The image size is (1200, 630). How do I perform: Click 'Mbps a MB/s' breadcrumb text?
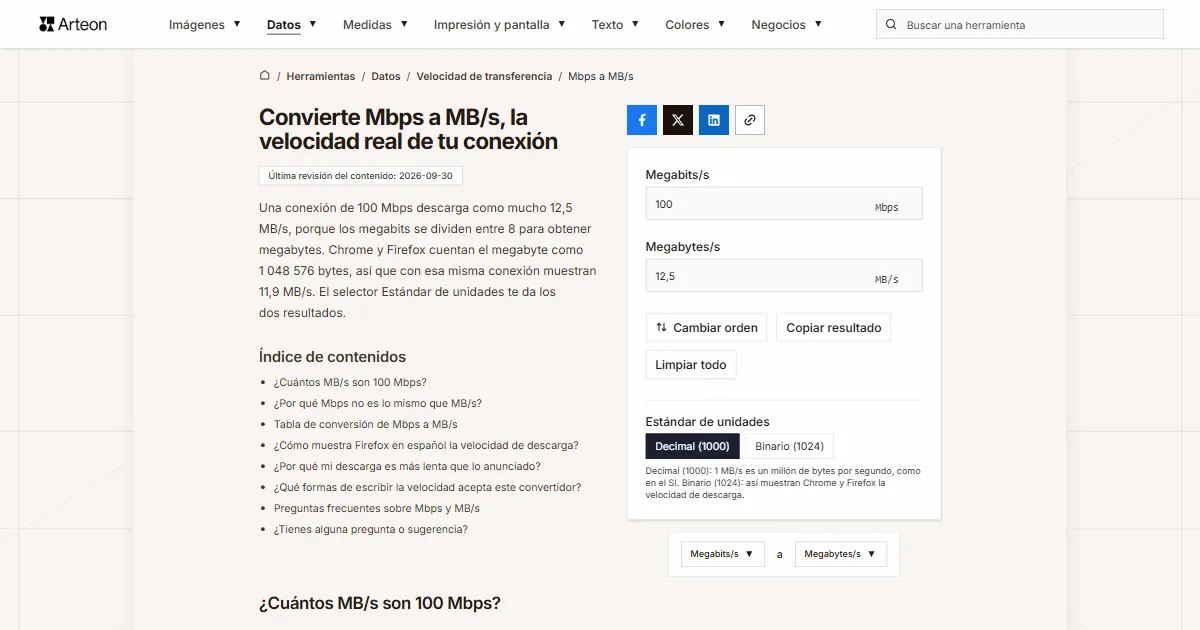[x=601, y=76]
